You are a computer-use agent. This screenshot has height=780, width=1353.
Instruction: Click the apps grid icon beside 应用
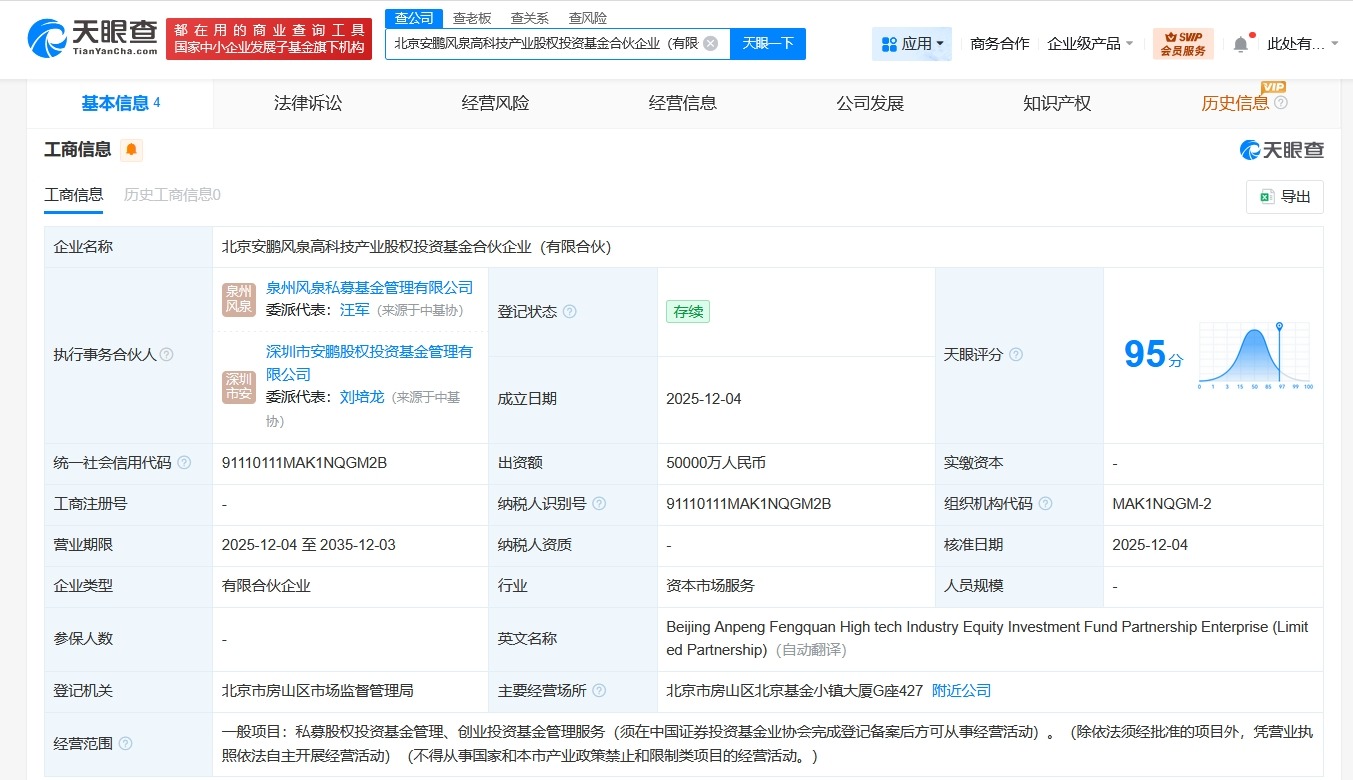(x=889, y=44)
